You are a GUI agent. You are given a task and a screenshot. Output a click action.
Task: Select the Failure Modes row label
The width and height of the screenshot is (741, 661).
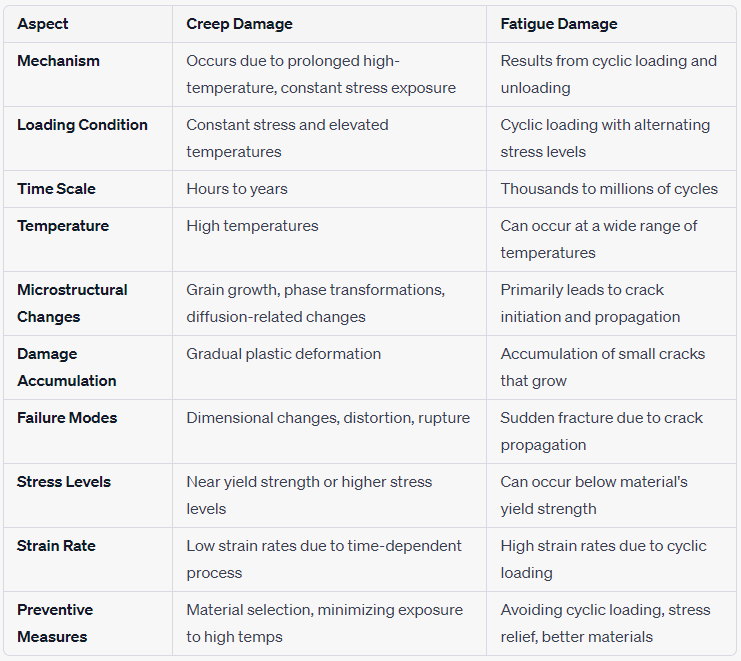point(67,418)
